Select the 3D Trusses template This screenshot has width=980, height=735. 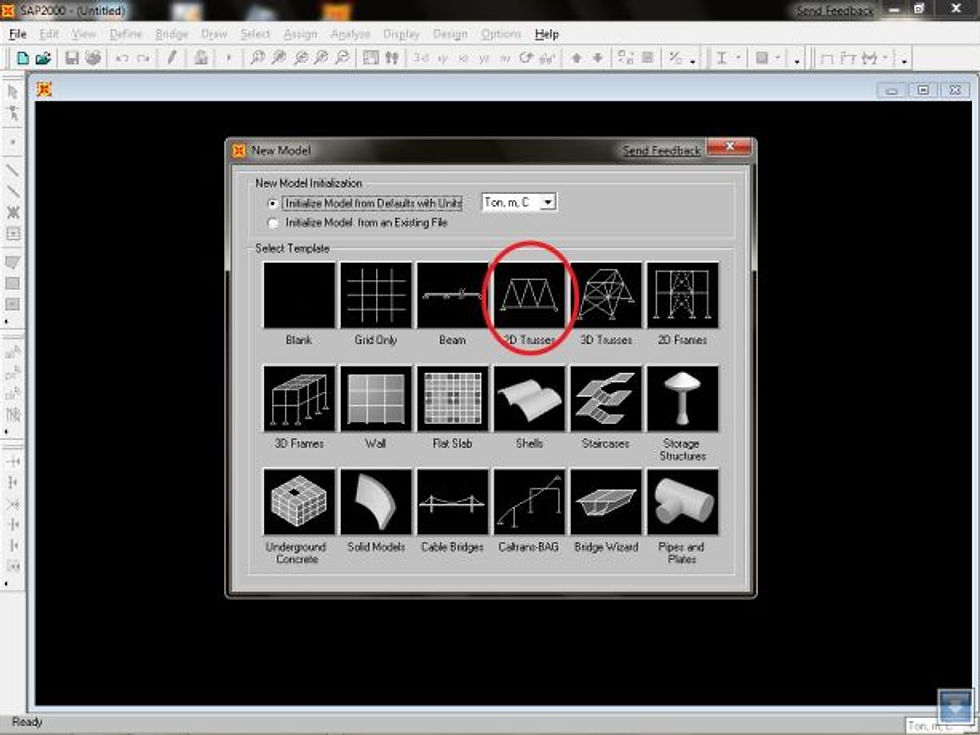[606, 295]
